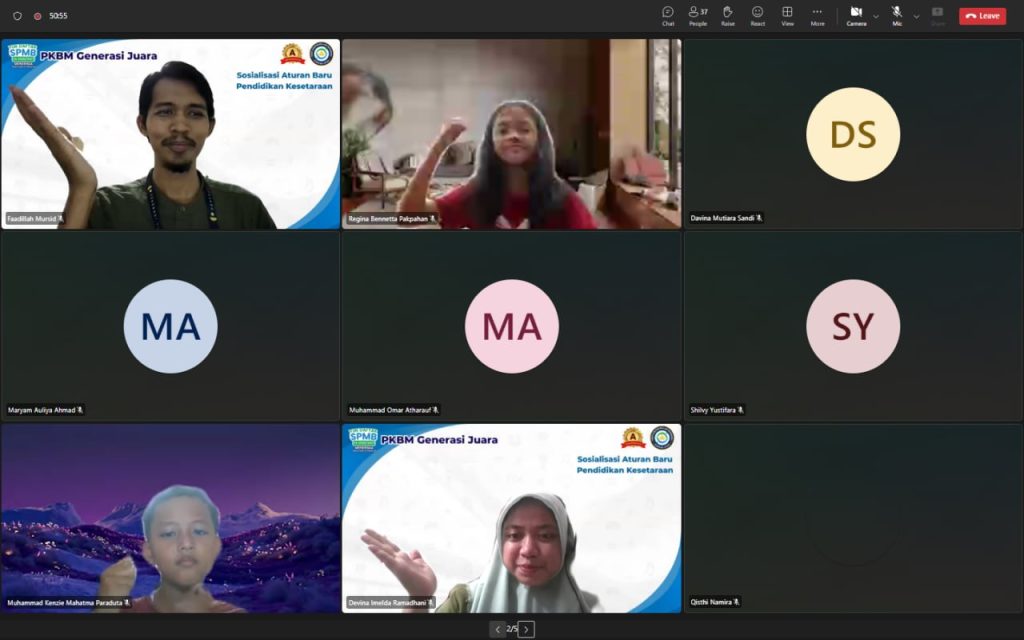Click the Share screen button
This screenshot has width=1024, height=640.
[x=937, y=16]
